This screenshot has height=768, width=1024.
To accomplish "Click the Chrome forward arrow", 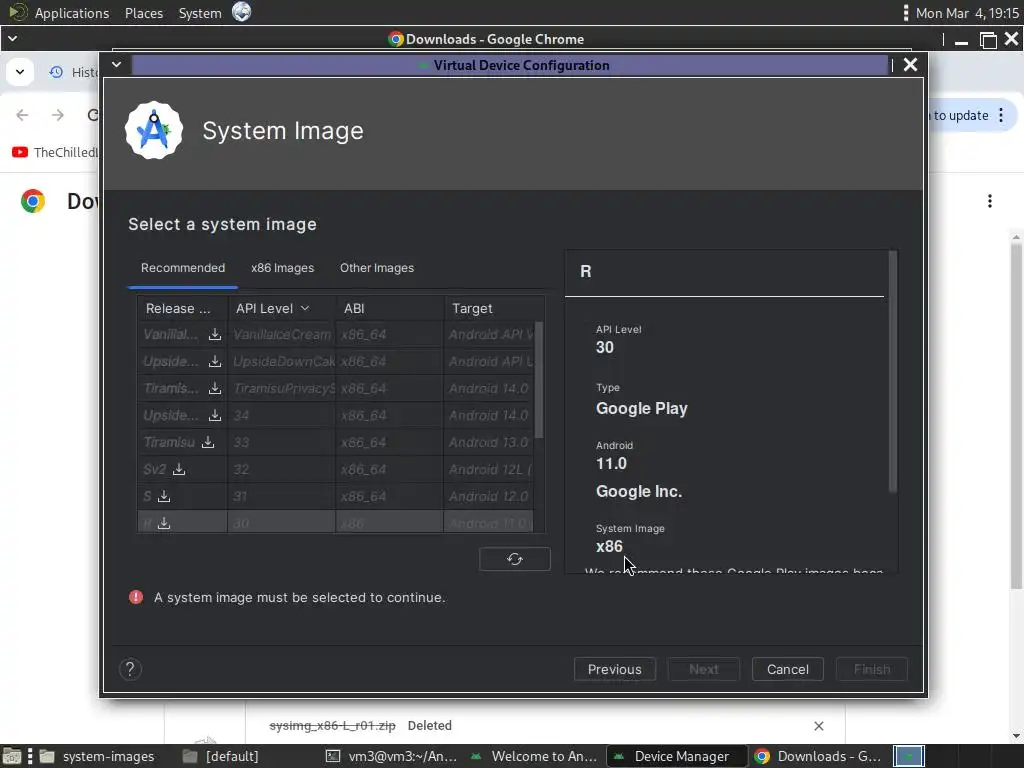I will [x=58, y=115].
